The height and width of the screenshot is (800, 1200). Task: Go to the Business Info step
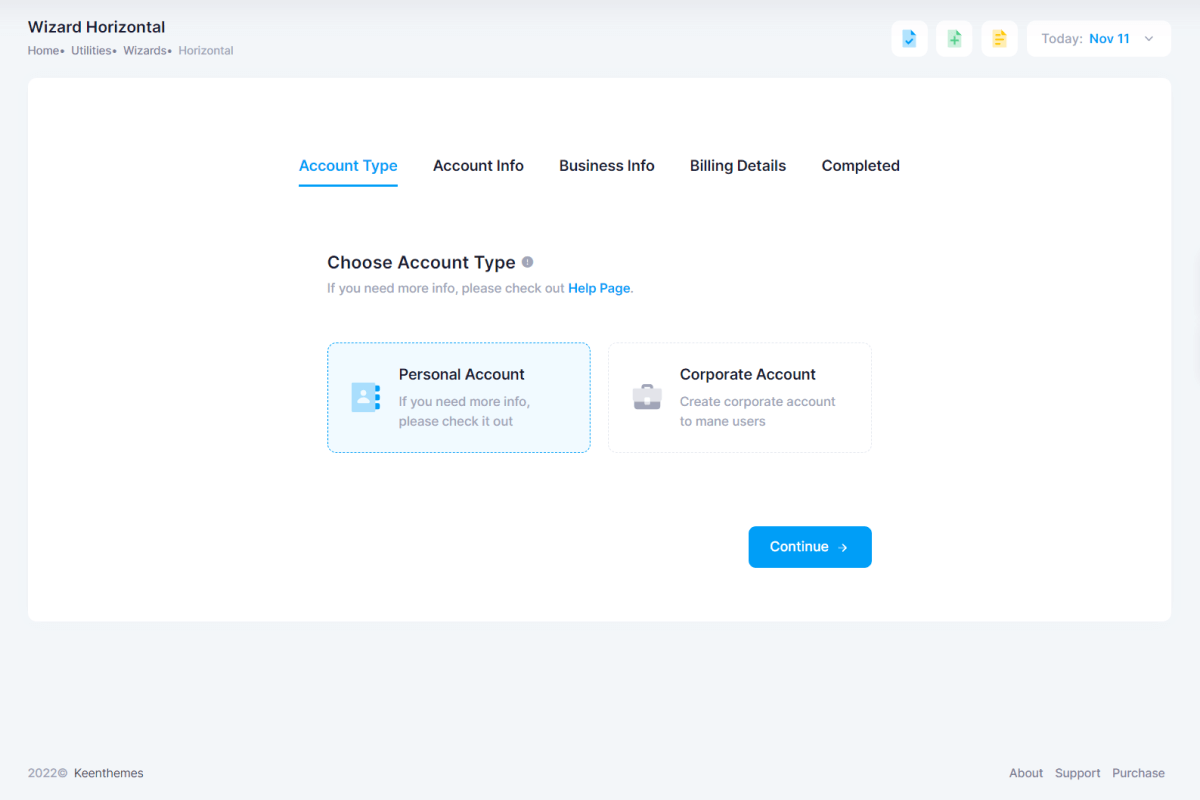pos(606,166)
